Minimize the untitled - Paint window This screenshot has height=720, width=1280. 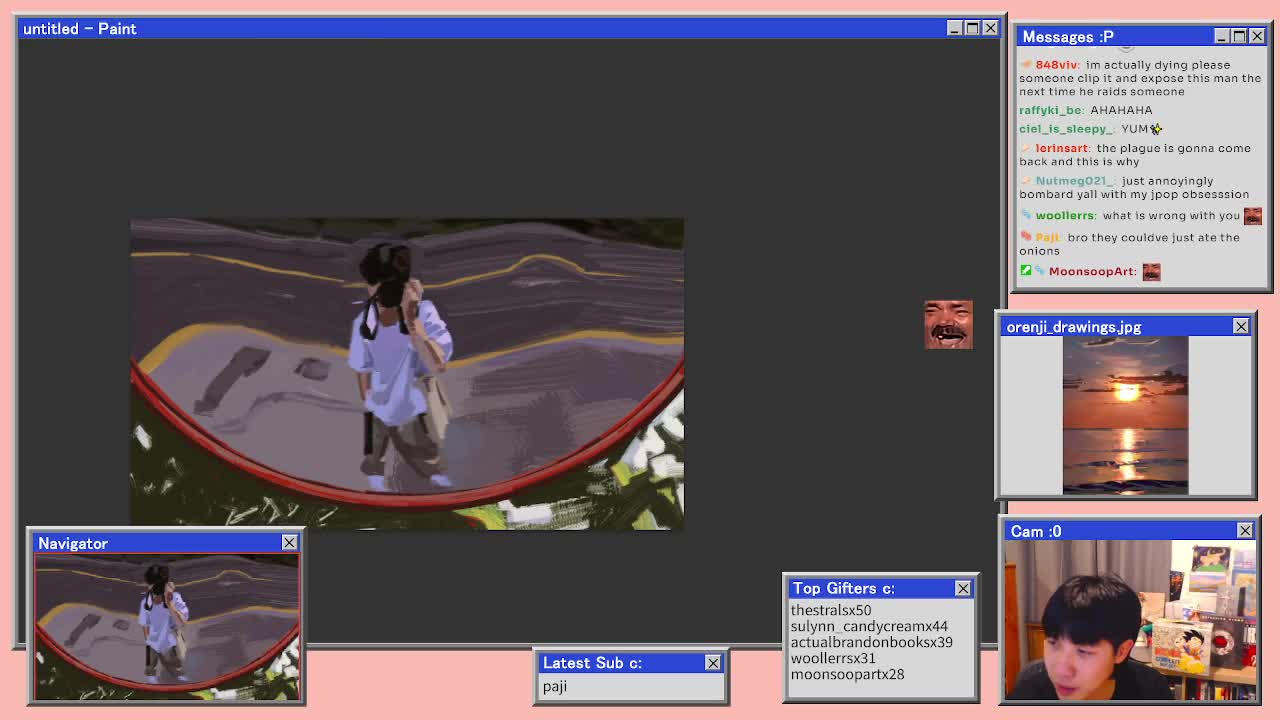pyautogui.click(x=954, y=28)
